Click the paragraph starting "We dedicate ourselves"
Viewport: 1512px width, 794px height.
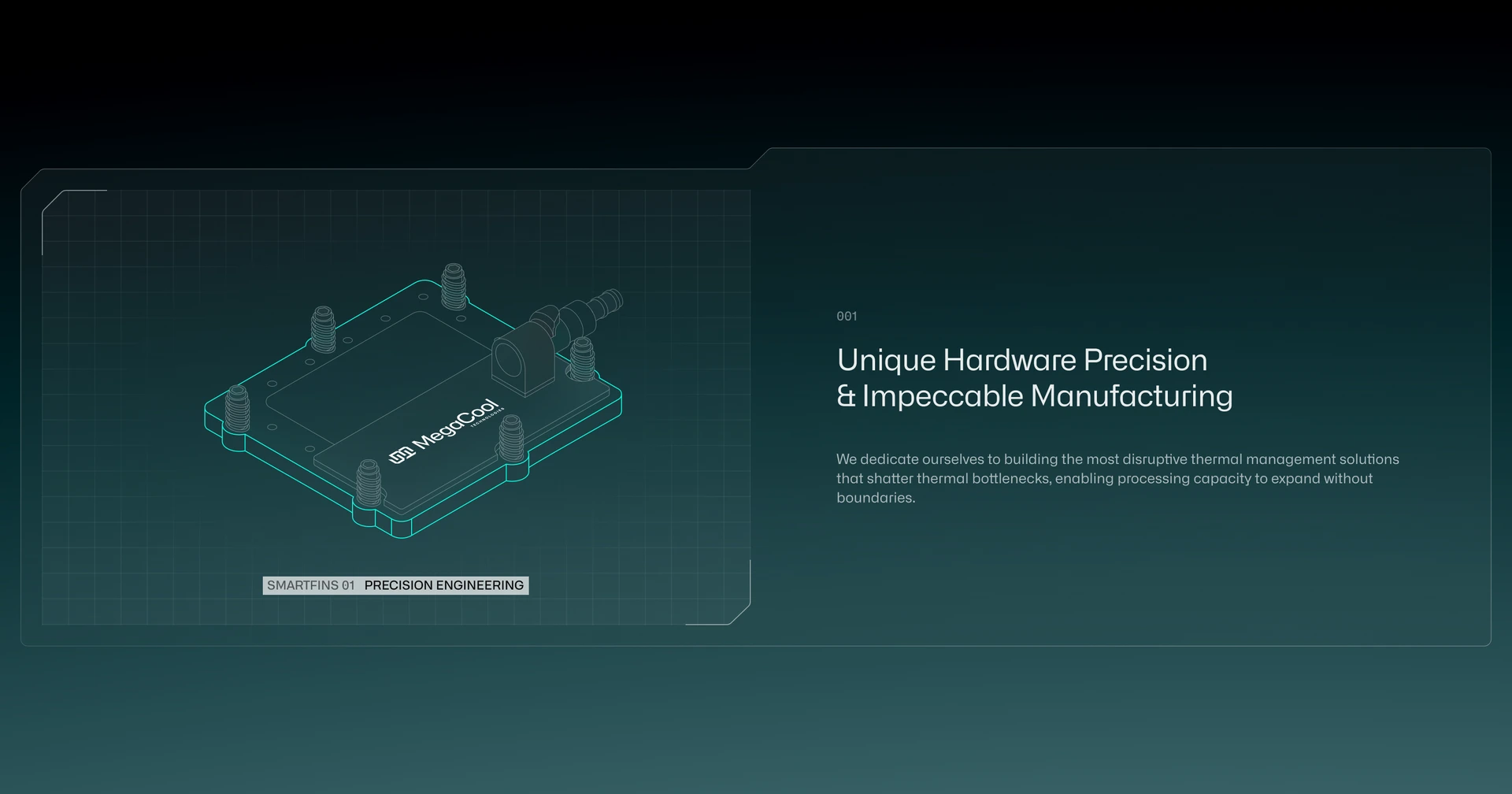point(1117,478)
